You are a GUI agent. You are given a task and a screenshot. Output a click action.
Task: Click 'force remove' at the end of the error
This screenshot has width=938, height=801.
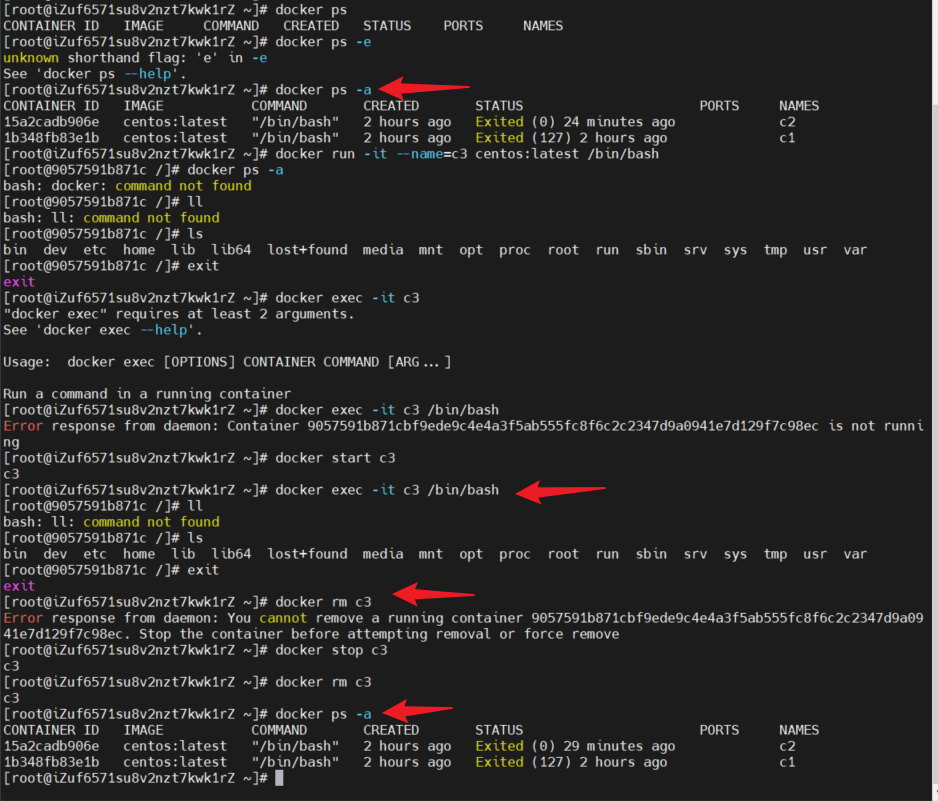pos(571,634)
